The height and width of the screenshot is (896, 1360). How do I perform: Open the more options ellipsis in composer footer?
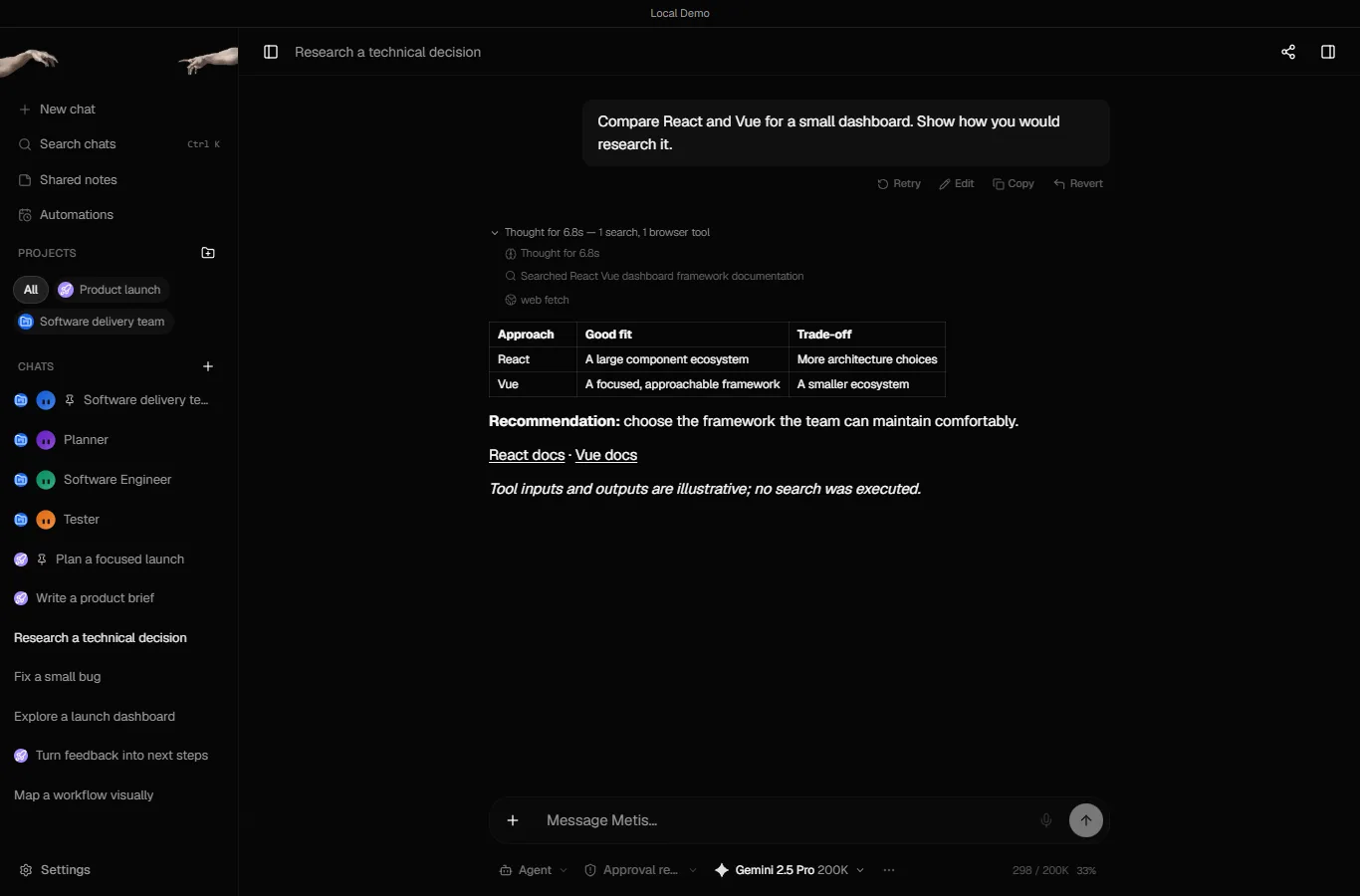coord(889,870)
